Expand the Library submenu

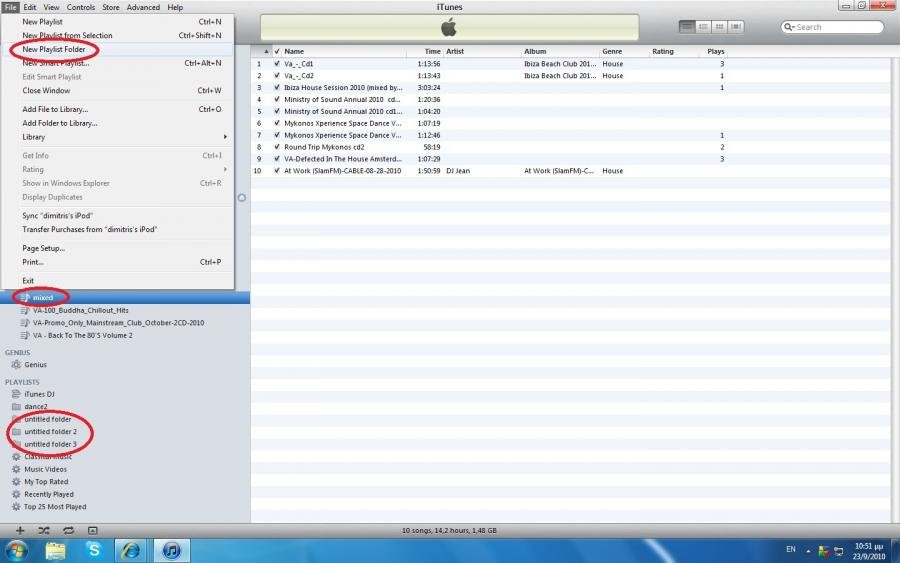click(118, 137)
